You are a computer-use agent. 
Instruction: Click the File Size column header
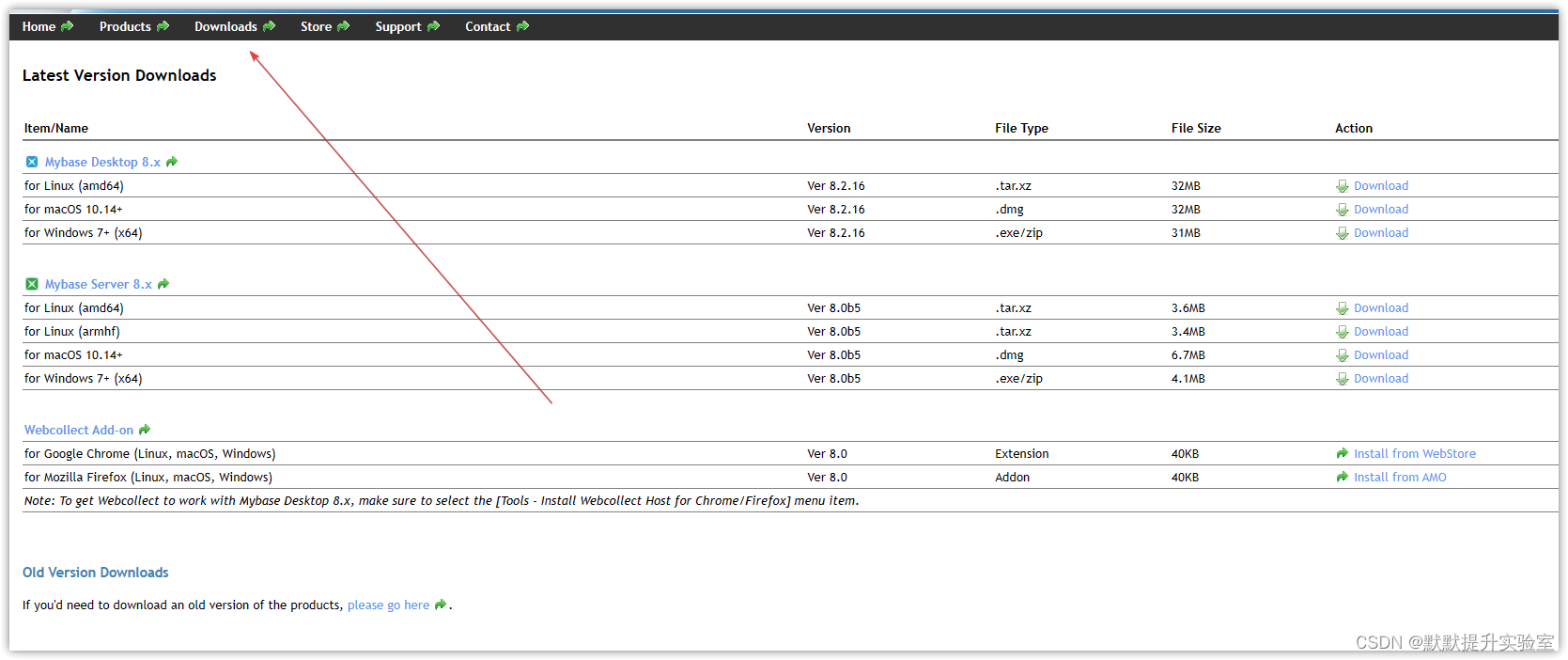[1196, 128]
